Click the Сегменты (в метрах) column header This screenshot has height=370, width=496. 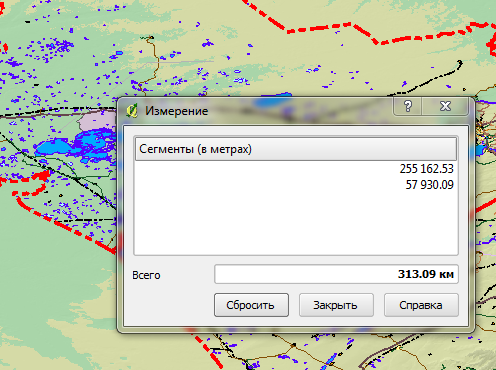(296, 149)
